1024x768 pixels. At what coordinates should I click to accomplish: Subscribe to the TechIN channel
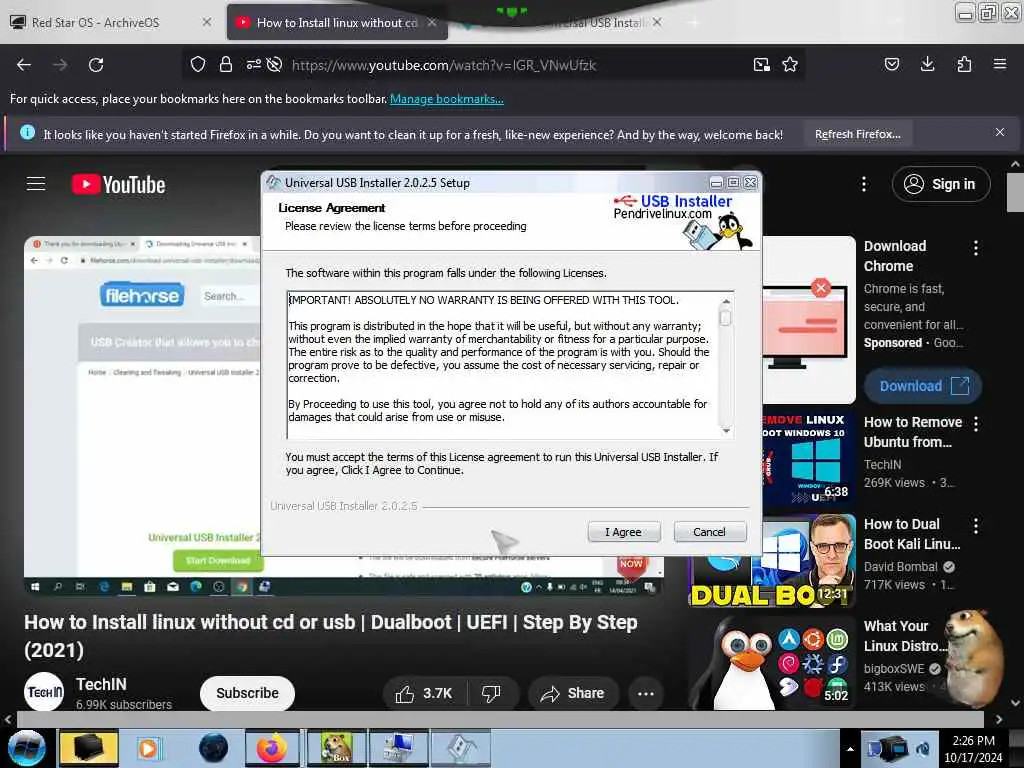point(247,693)
